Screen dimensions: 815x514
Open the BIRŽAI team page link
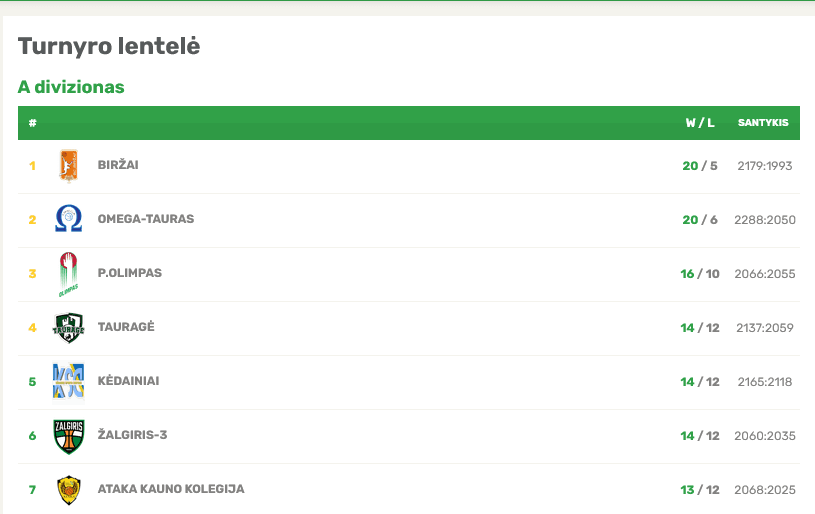(118, 165)
